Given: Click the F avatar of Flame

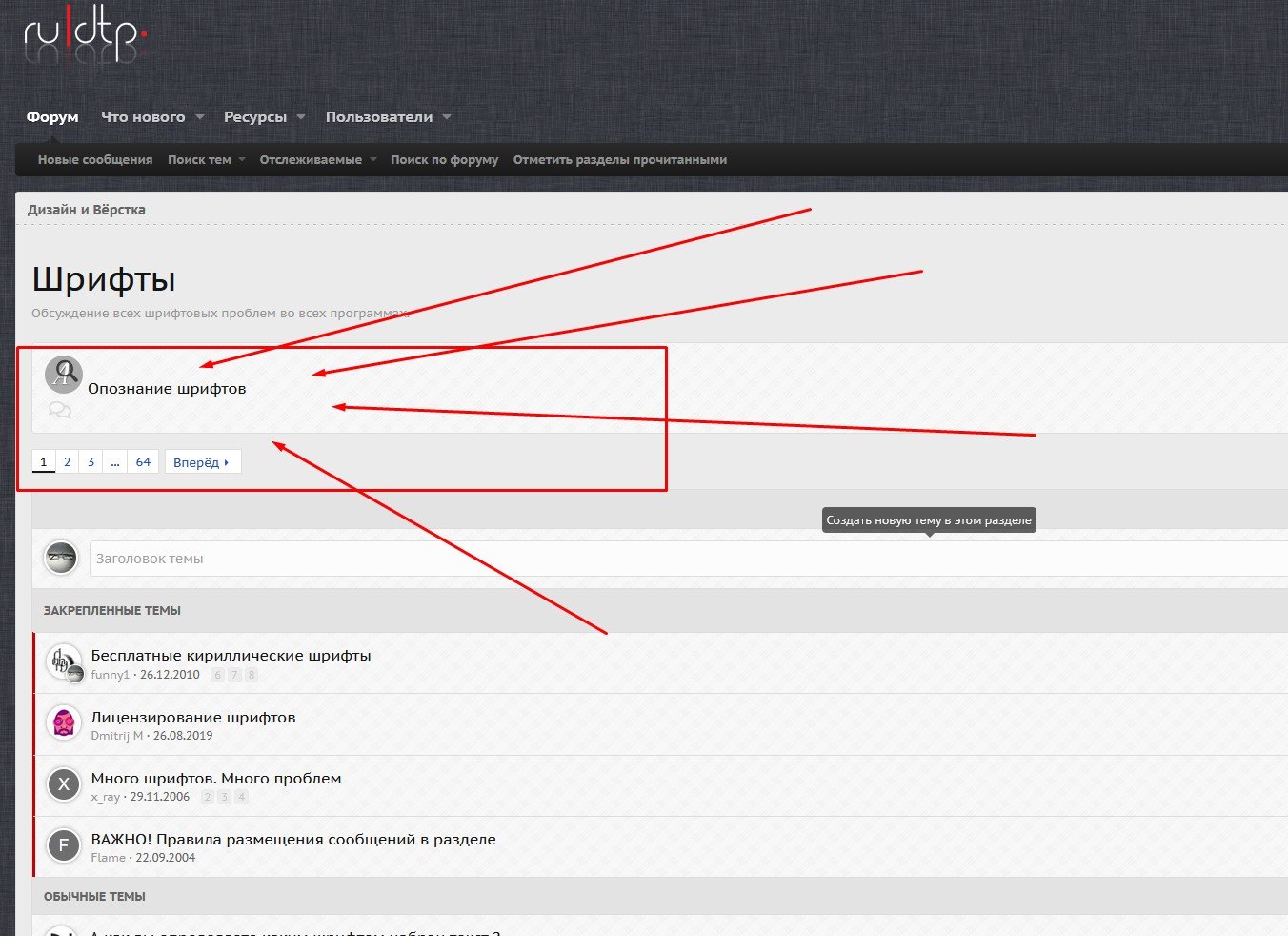Looking at the screenshot, I should tap(64, 845).
